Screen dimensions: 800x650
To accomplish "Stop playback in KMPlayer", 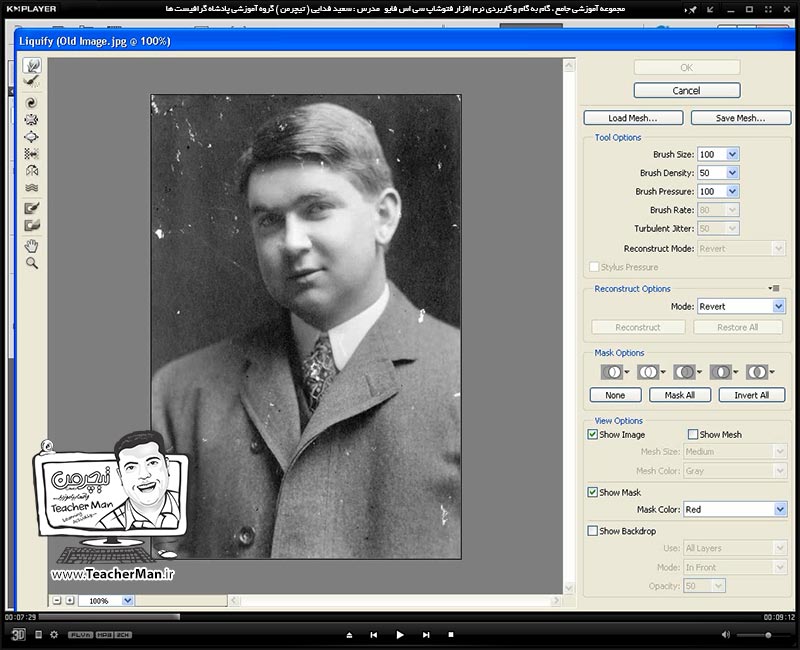I will click(451, 635).
